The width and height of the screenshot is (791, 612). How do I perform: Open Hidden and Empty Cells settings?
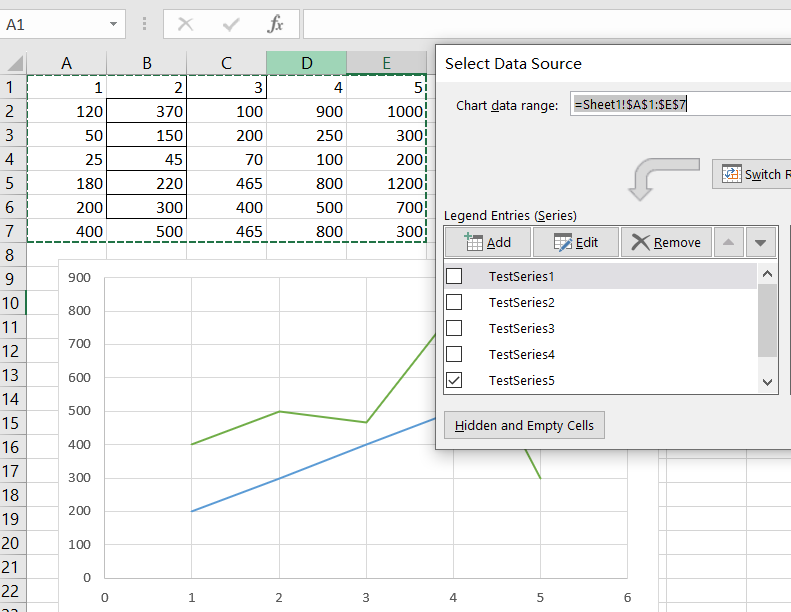tap(524, 425)
